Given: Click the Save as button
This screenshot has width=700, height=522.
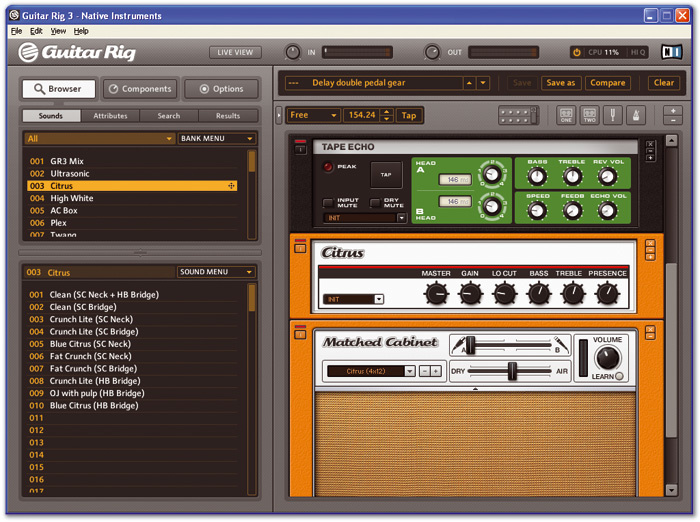Looking at the screenshot, I should [x=559, y=83].
